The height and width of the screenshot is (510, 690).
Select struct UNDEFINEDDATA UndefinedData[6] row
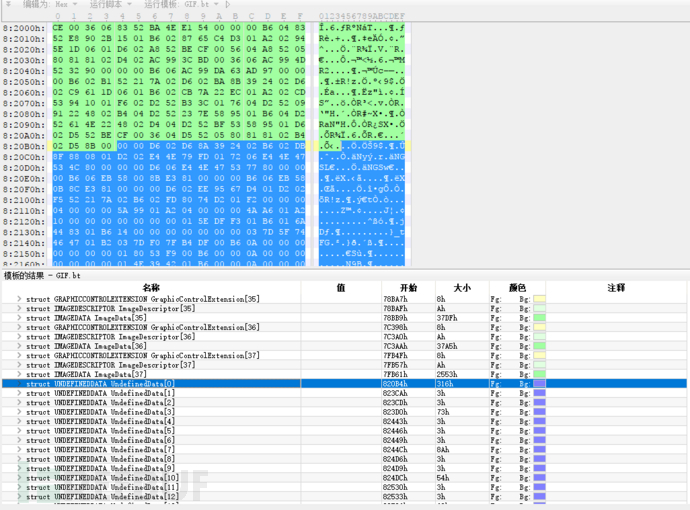point(344,440)
